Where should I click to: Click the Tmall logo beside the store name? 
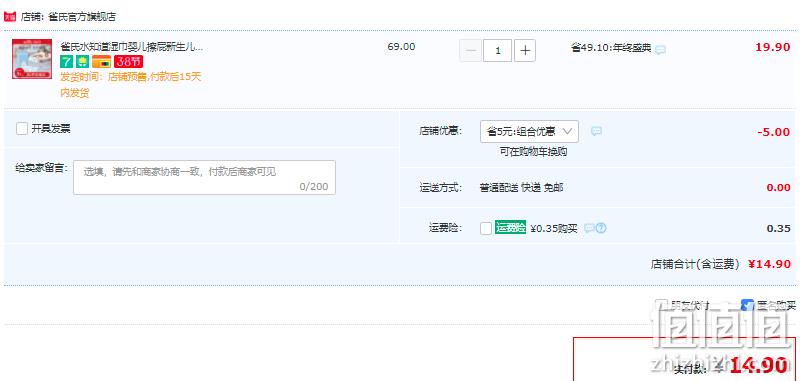(x=10, y=16)
